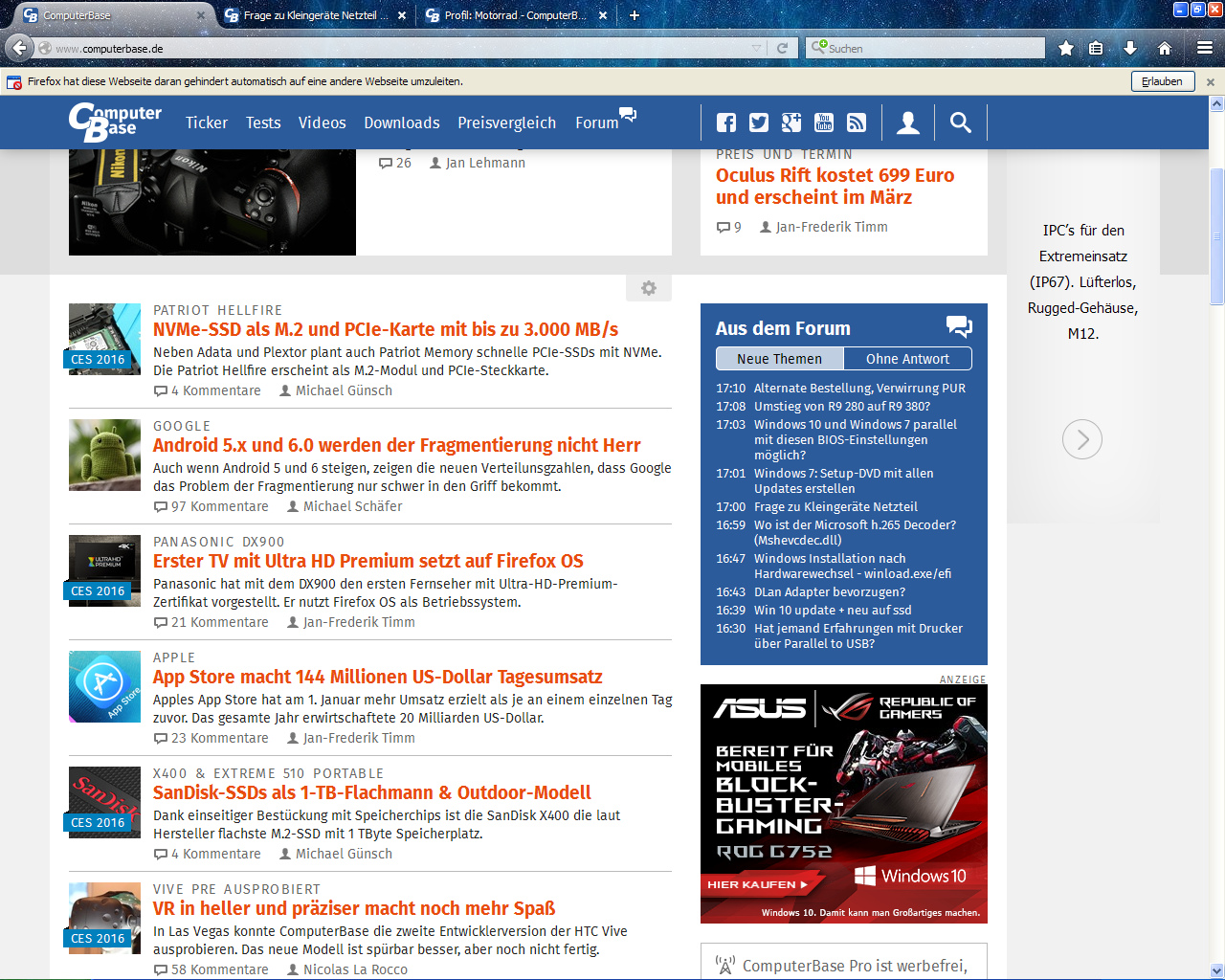Open the YouTube channel icon

[x=824, y=122]
